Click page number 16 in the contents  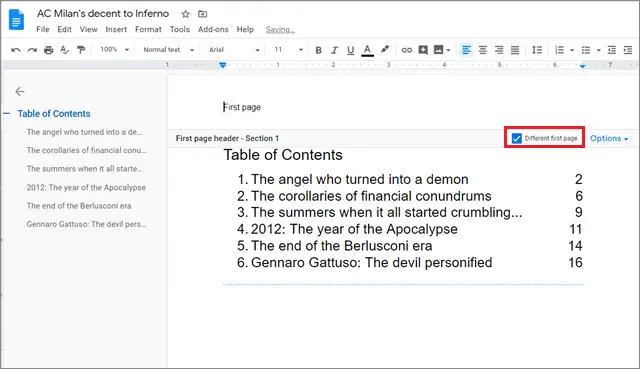pyautogui.click(x=575, y=262)
